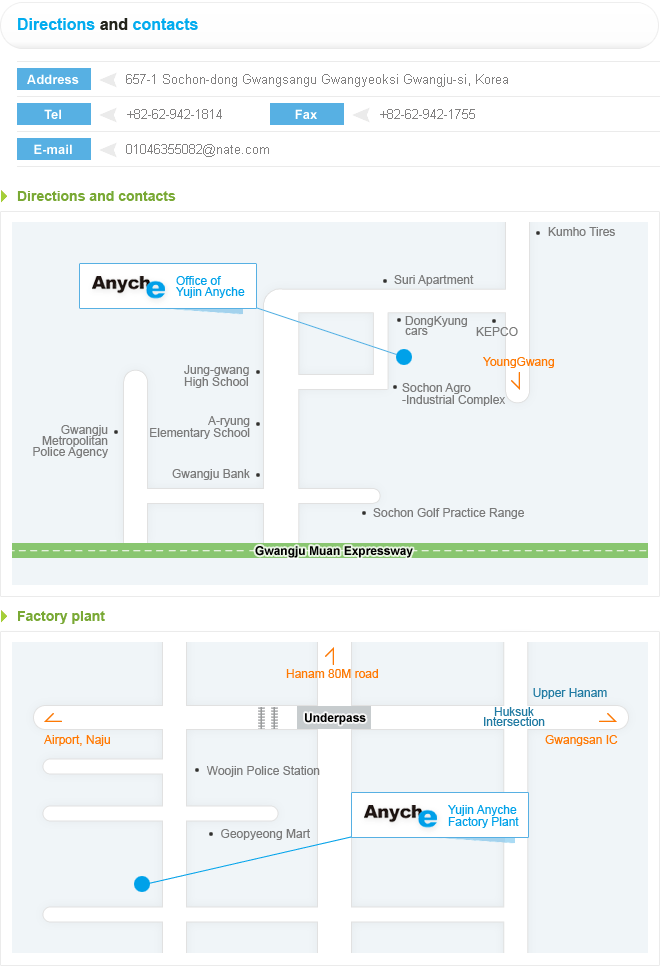Image resolution: width=660 pixels, height=967 pixels.
Task: Click the Address label
Action: pos(54,79)
